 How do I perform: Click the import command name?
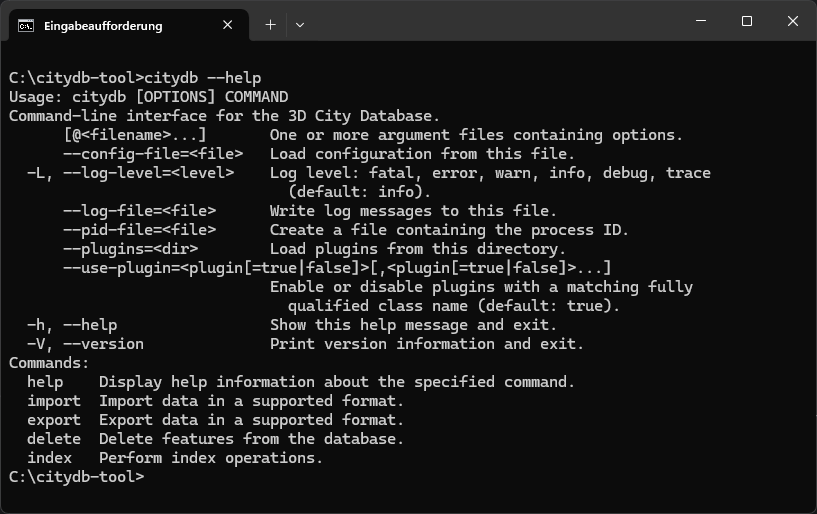coord(54,401)
